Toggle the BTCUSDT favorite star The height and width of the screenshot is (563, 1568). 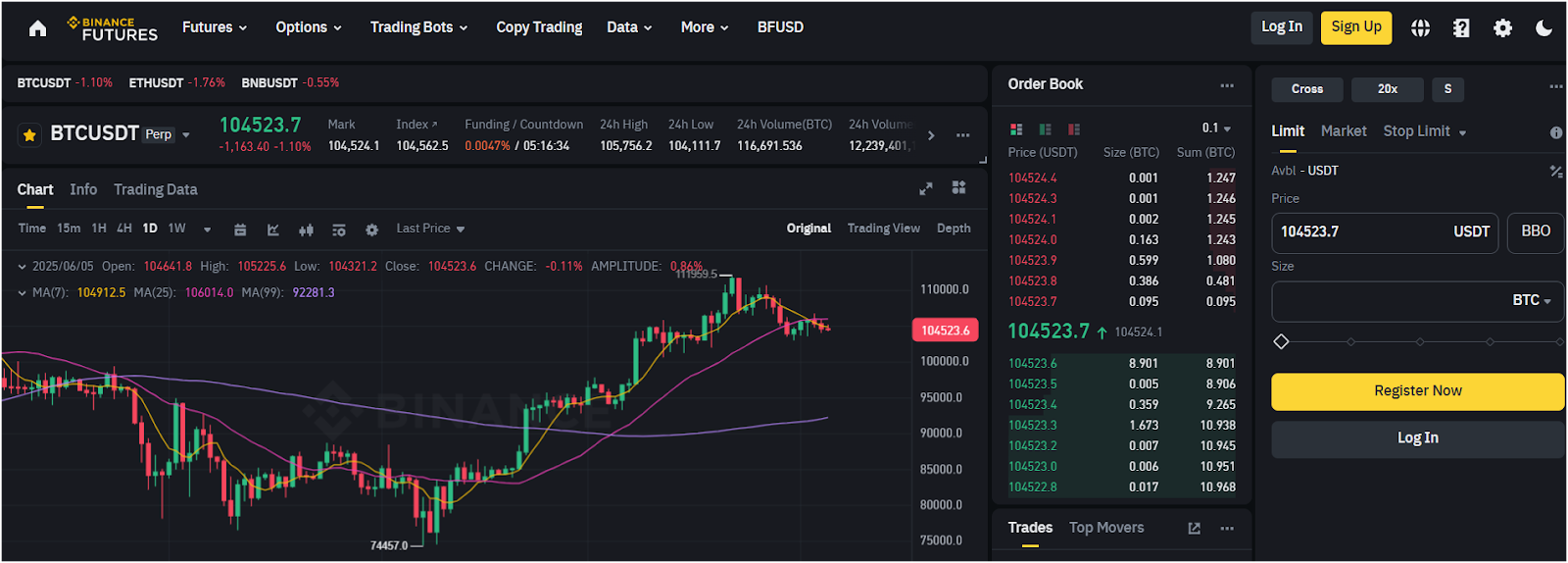(30, 134)
